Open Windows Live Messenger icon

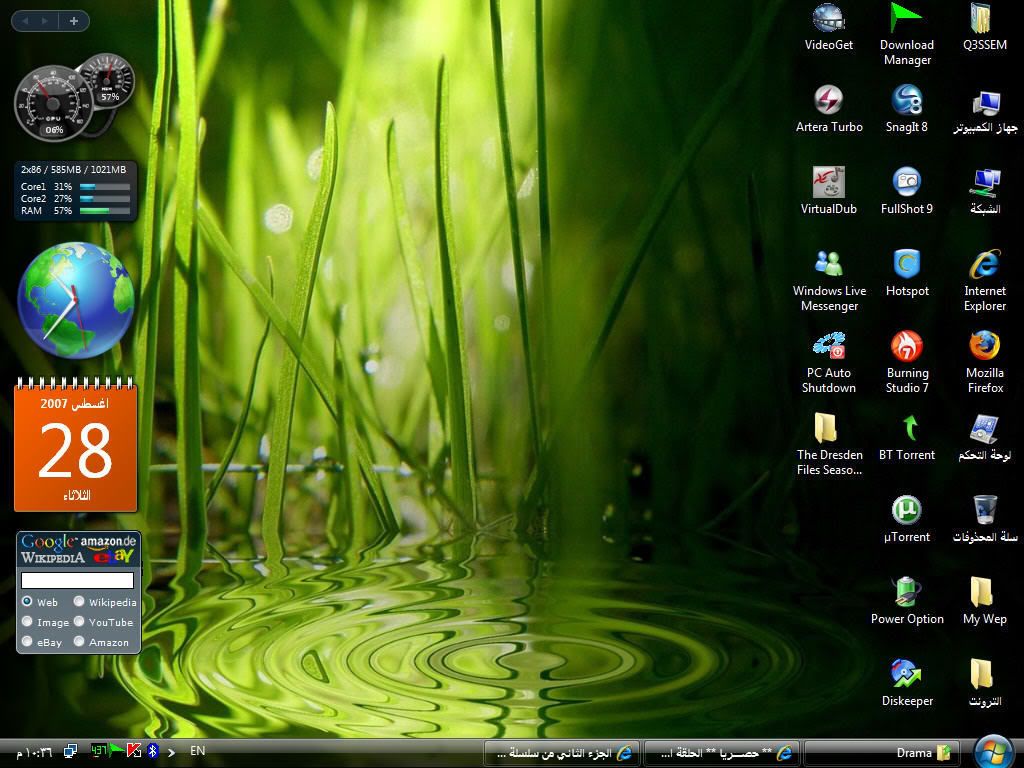pos(828,265)
